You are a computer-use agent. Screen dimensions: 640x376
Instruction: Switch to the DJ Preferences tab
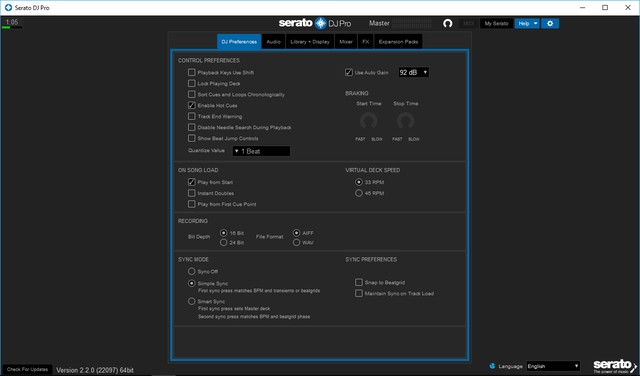pyautogui.click(x=239, y=42)
